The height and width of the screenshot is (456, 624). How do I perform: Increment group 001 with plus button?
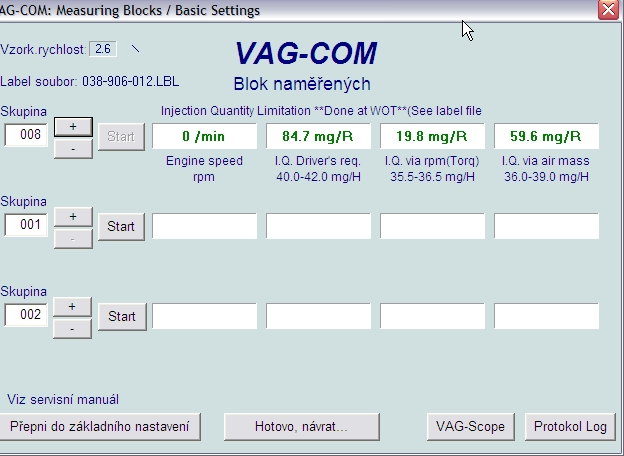click(72, 216)
